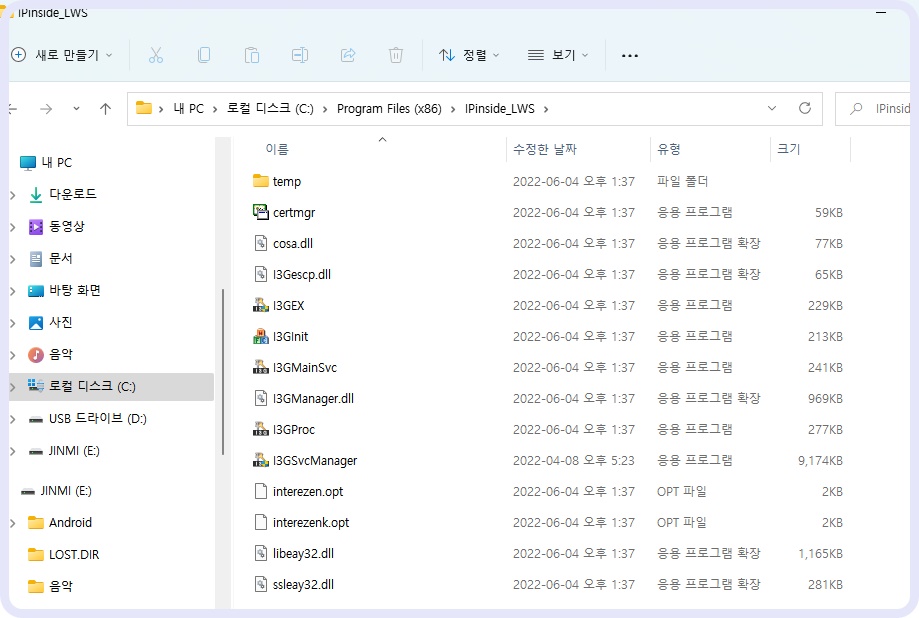Screen dimensions: 919x618
Task: Refresh the current folder view
Action: (805, 108)
